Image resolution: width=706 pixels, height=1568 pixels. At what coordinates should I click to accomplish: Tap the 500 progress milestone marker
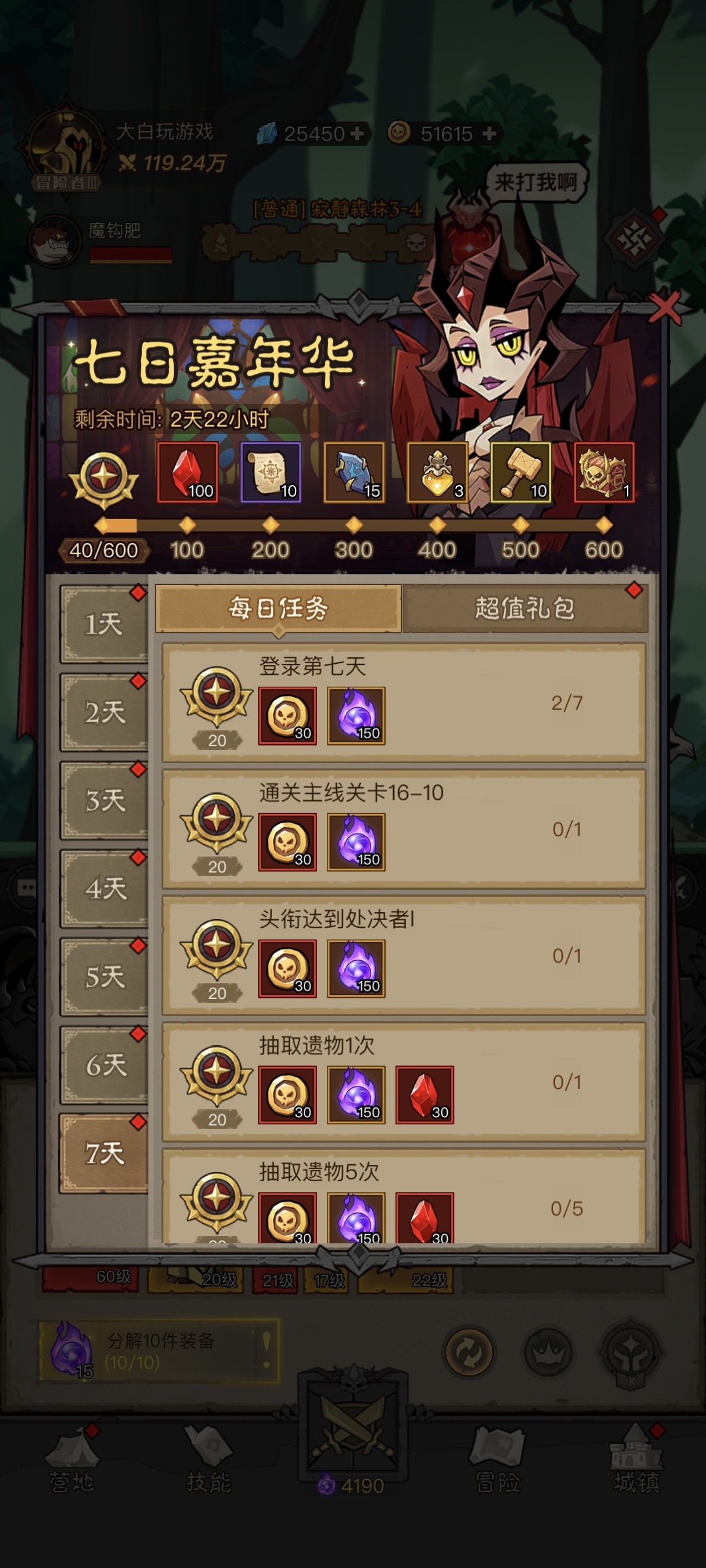520,525
